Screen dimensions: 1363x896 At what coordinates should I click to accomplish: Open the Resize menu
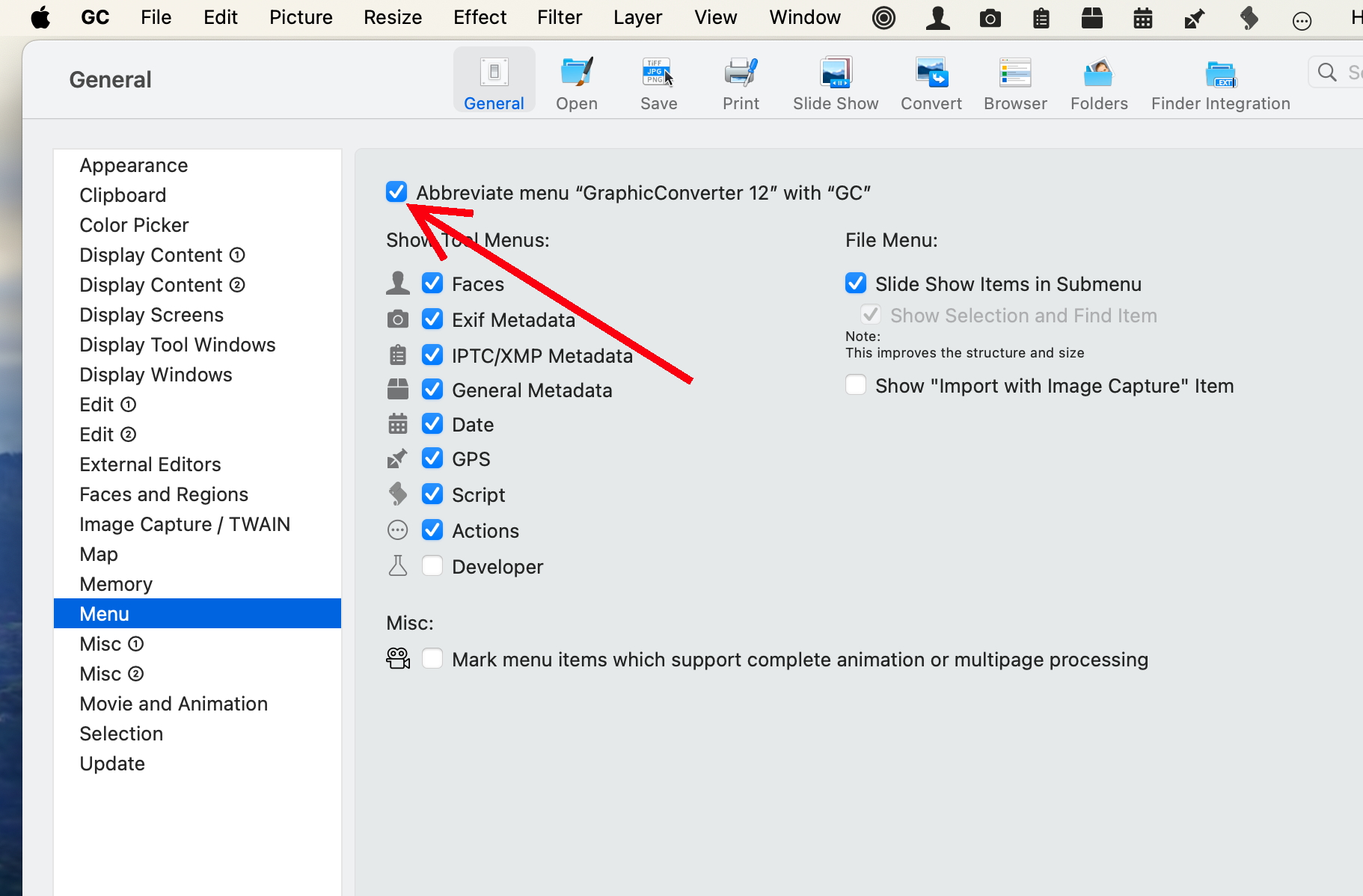393,17
